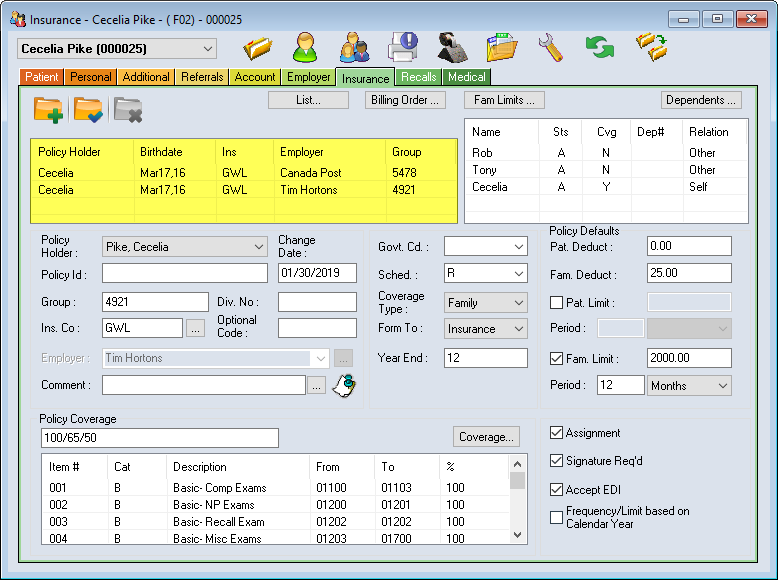Click the delete policy folder icon
Viewport: 778px width, 580px height.
point(128,109)
